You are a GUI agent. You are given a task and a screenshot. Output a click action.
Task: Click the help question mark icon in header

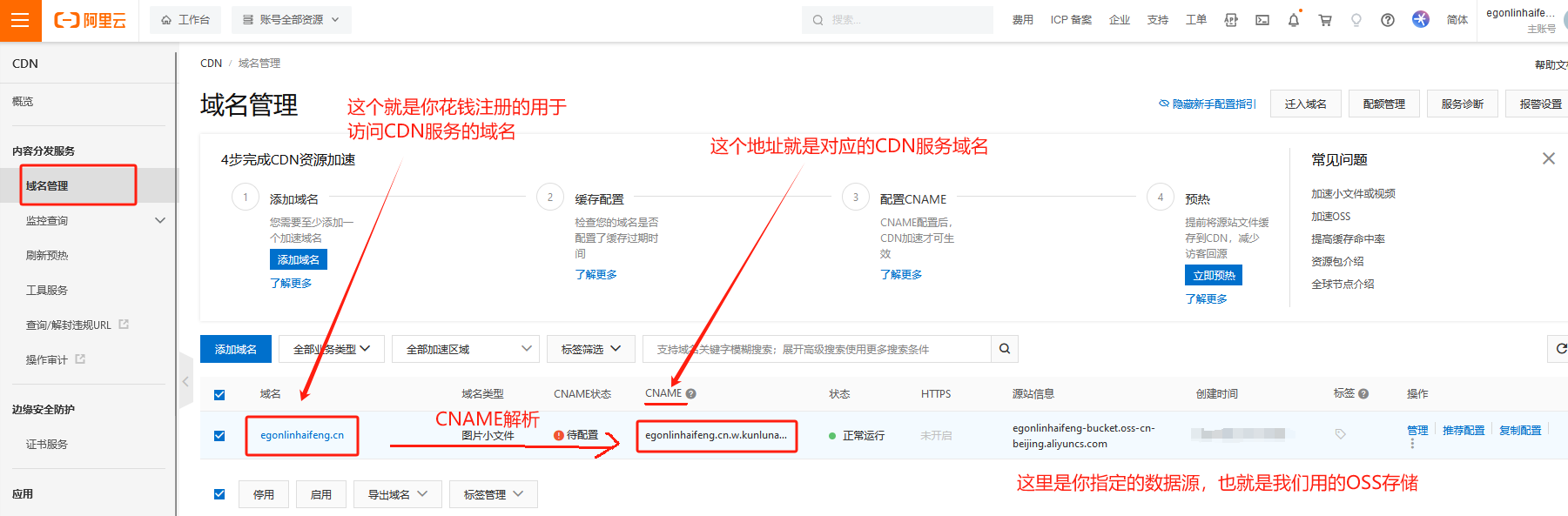pos(1387,20)
